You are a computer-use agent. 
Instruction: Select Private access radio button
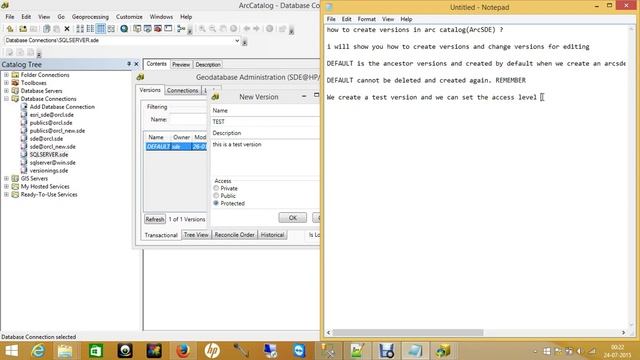click(x=216, y=188)
